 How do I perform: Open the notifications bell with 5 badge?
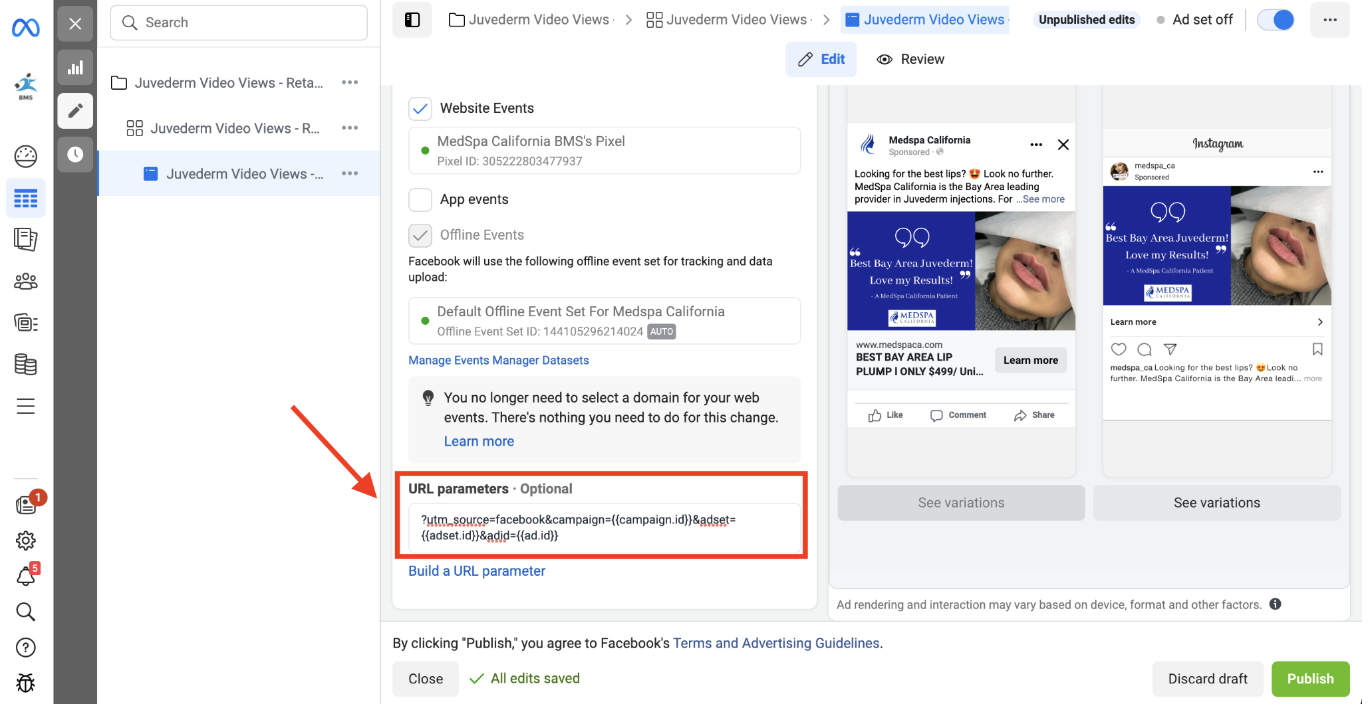[x=26, y=576]
